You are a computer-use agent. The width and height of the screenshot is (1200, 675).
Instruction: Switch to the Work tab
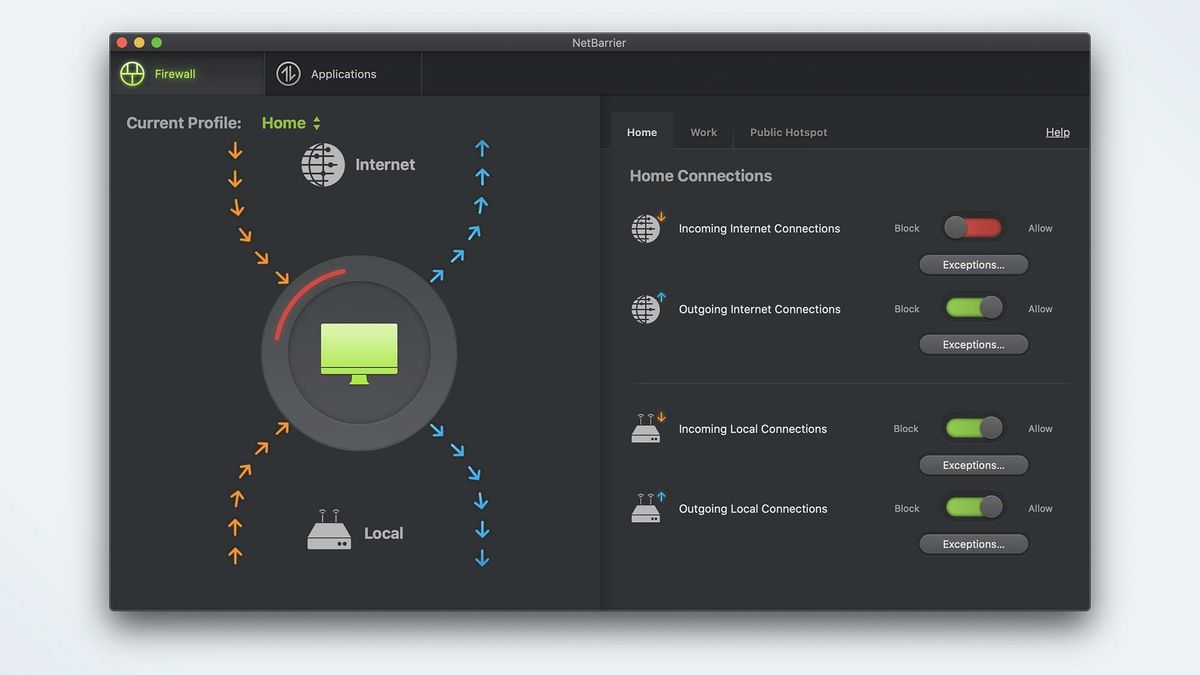[x=703, y=131]
